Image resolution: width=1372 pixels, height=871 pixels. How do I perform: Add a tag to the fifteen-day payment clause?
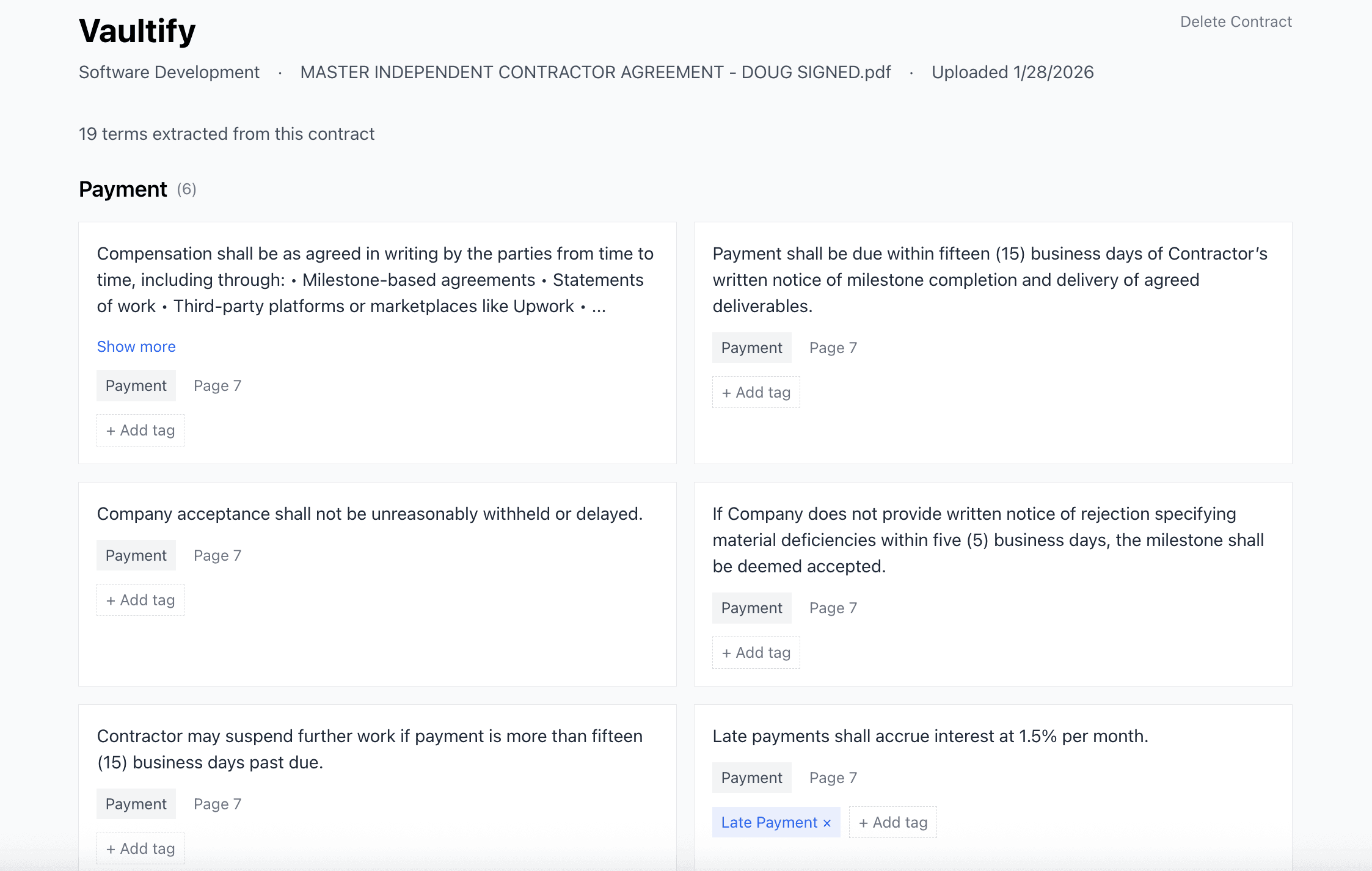coord(756,392)
